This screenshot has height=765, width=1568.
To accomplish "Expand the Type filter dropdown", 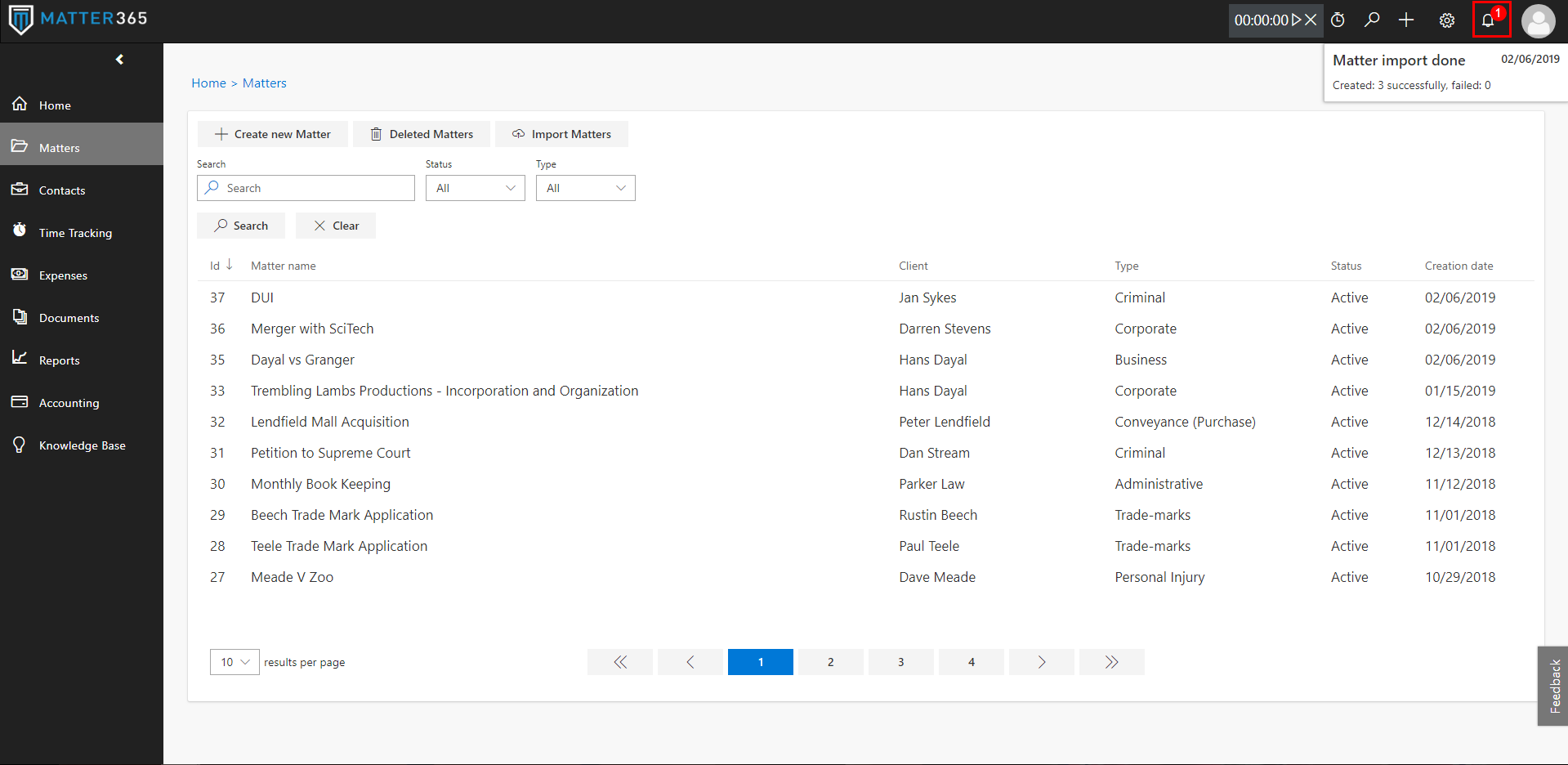I will click(585, 188).
